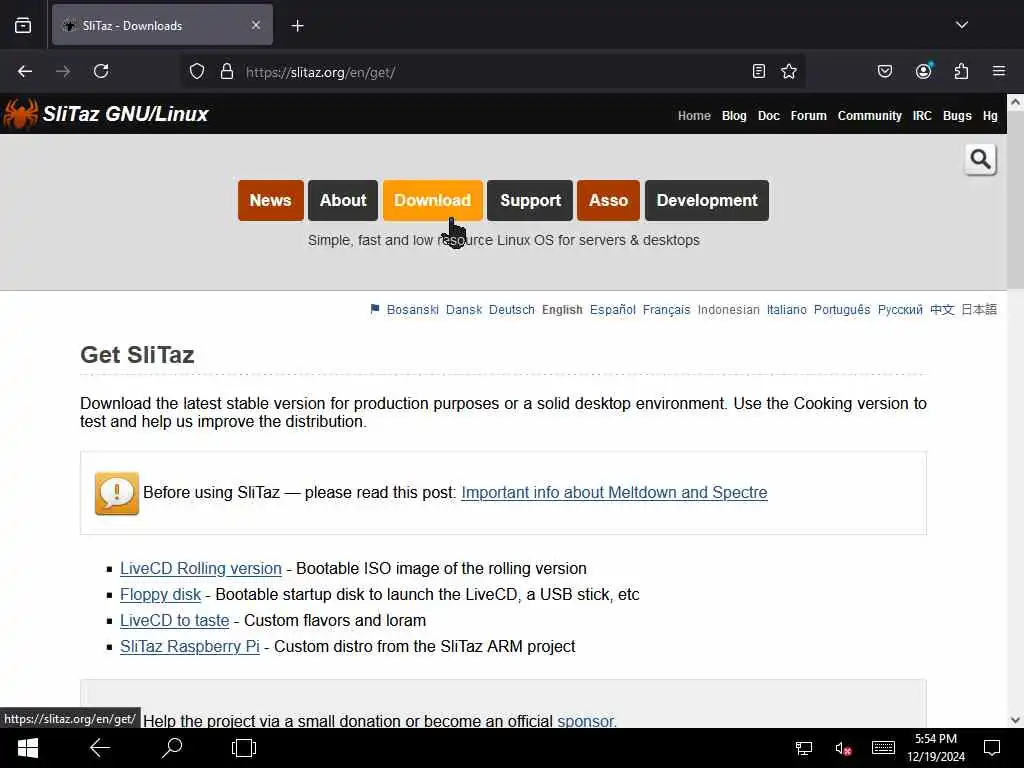The height and width of the screenshot is (768, 1024).
Task: Switch language to Русский
Action: [x=900, y=310]
